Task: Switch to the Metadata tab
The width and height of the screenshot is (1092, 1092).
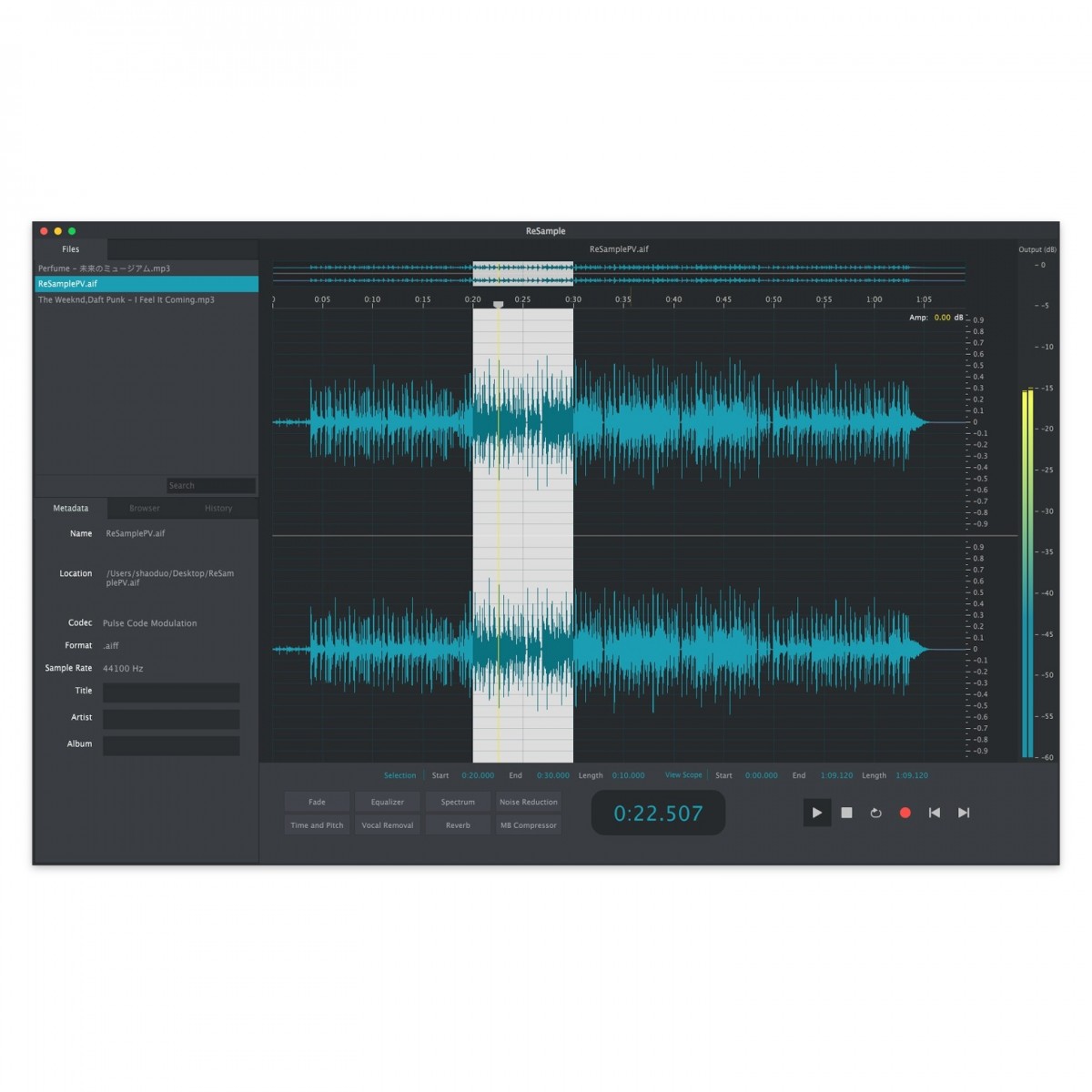Action: coord(70,508)
